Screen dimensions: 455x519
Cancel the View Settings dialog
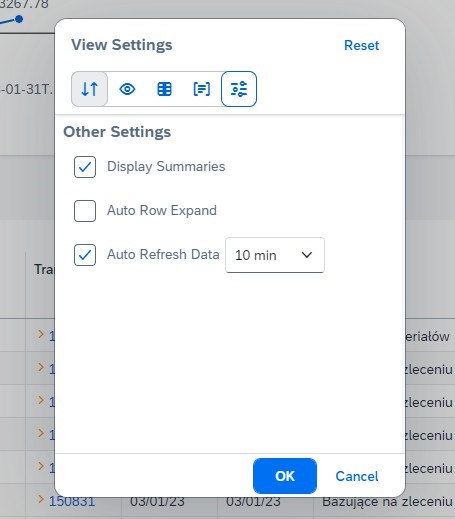357,476
